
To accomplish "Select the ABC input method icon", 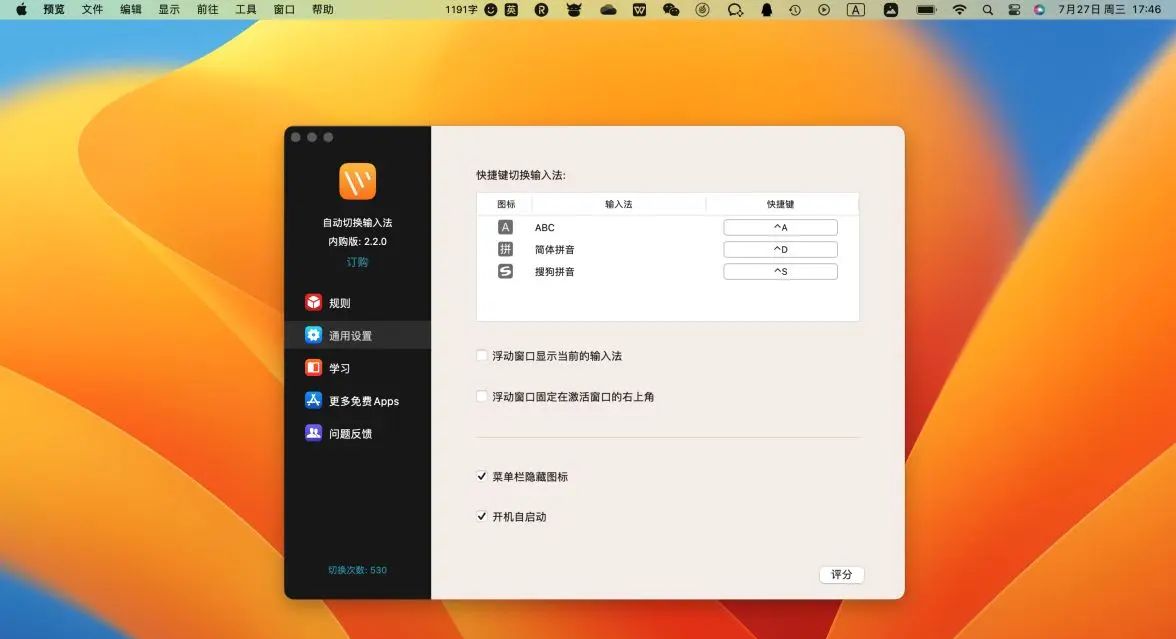I will 507,227.
